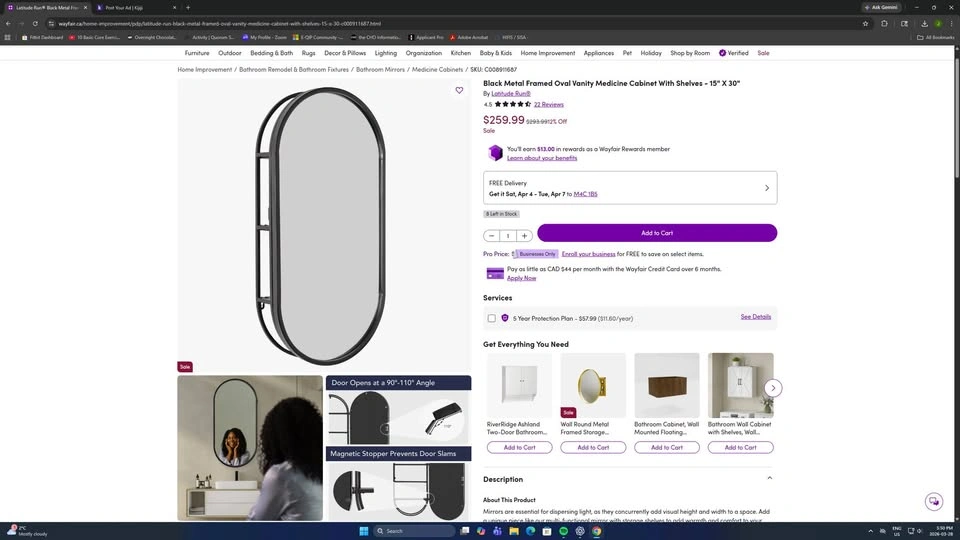Add RiverRidge Ashland cabinet to cart

tap(519, 448)
